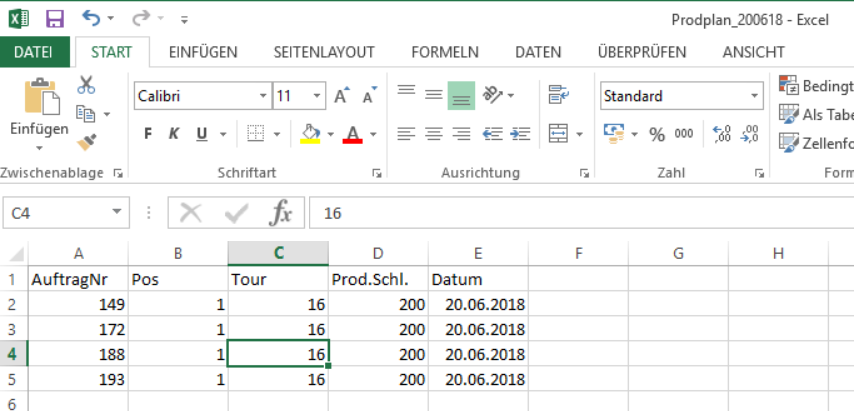The height and width of the screenshot is (411, 854).
Task: Select the Format Painter brush icon
Action: click(x=86, y=141)
